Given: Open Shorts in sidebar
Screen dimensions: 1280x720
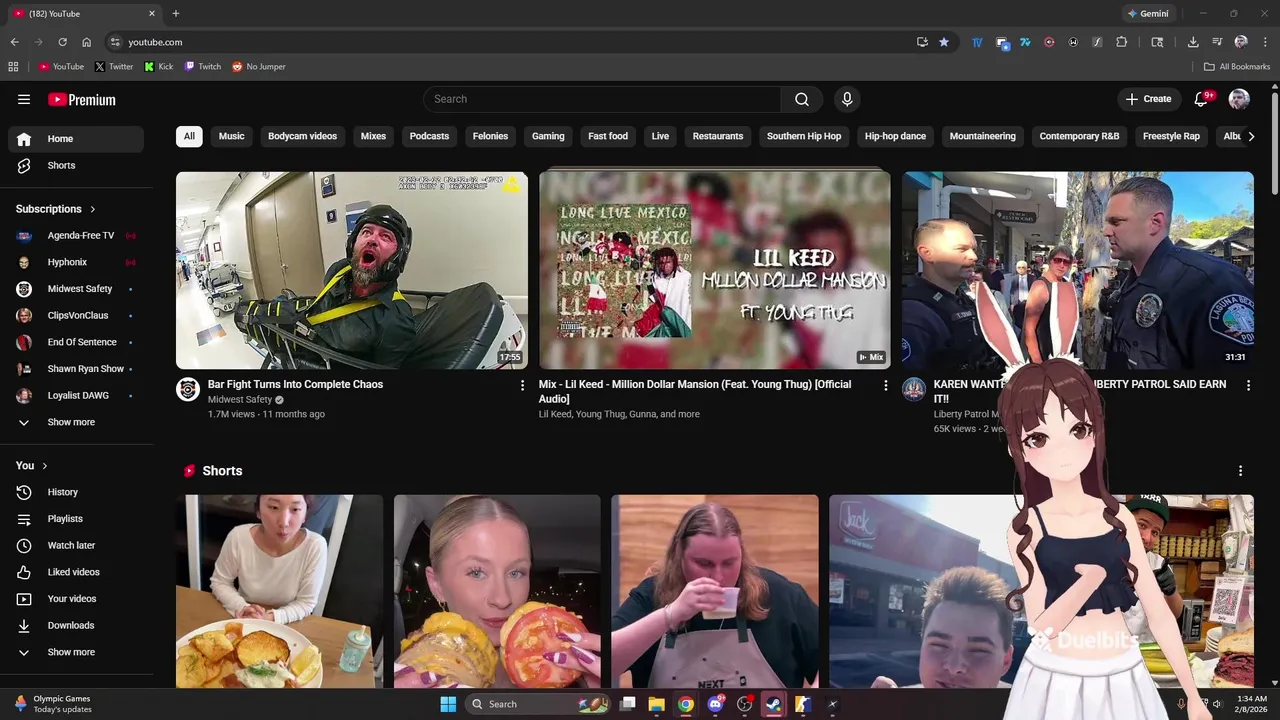Looking at the screenshot, I should (76, 165).
